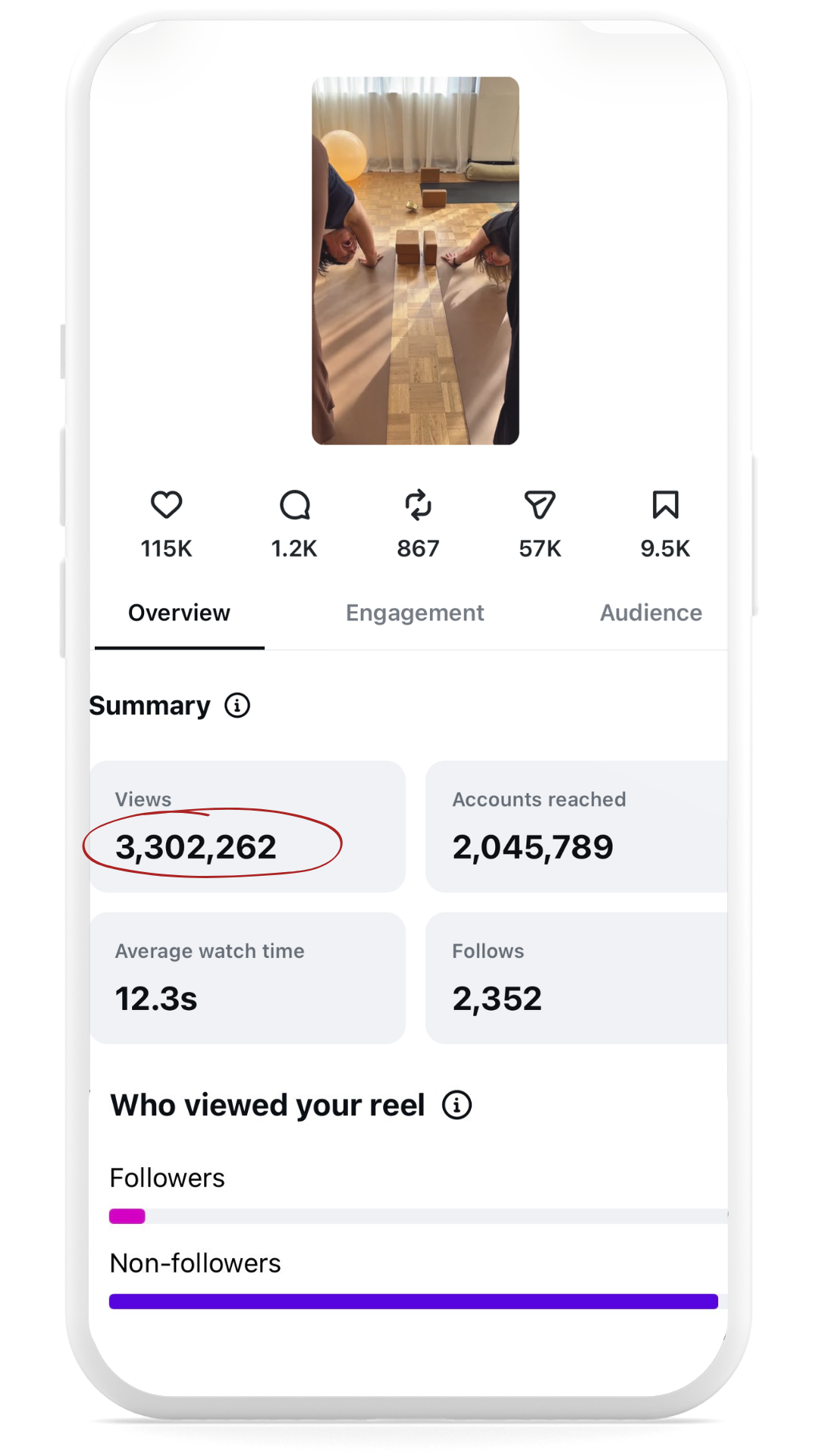
Task: Click the 57K shares count
Action: pos(540,548)
